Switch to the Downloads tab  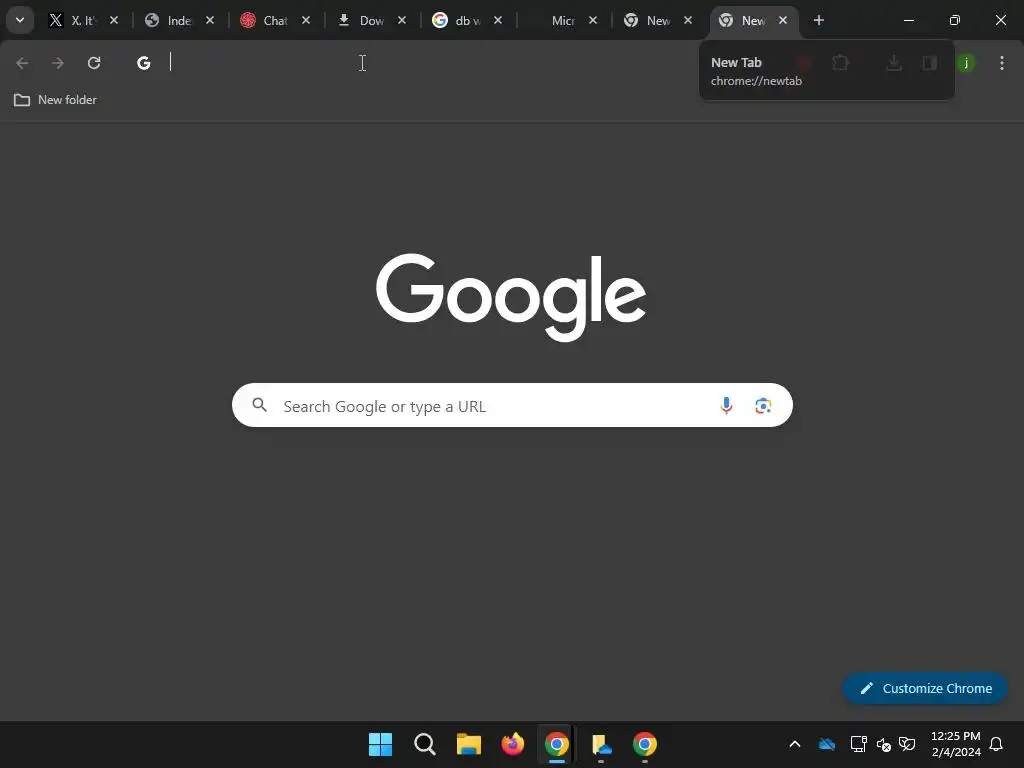coord(370,20)
